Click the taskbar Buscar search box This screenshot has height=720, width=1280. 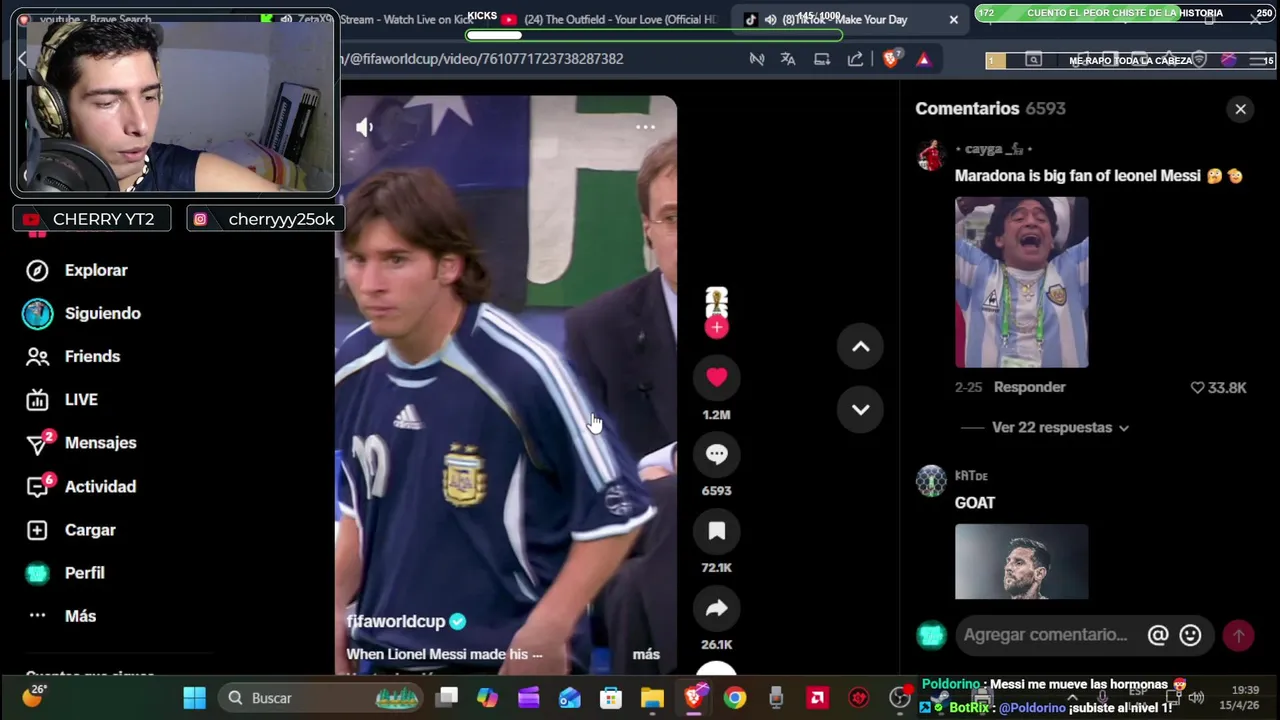322,698
